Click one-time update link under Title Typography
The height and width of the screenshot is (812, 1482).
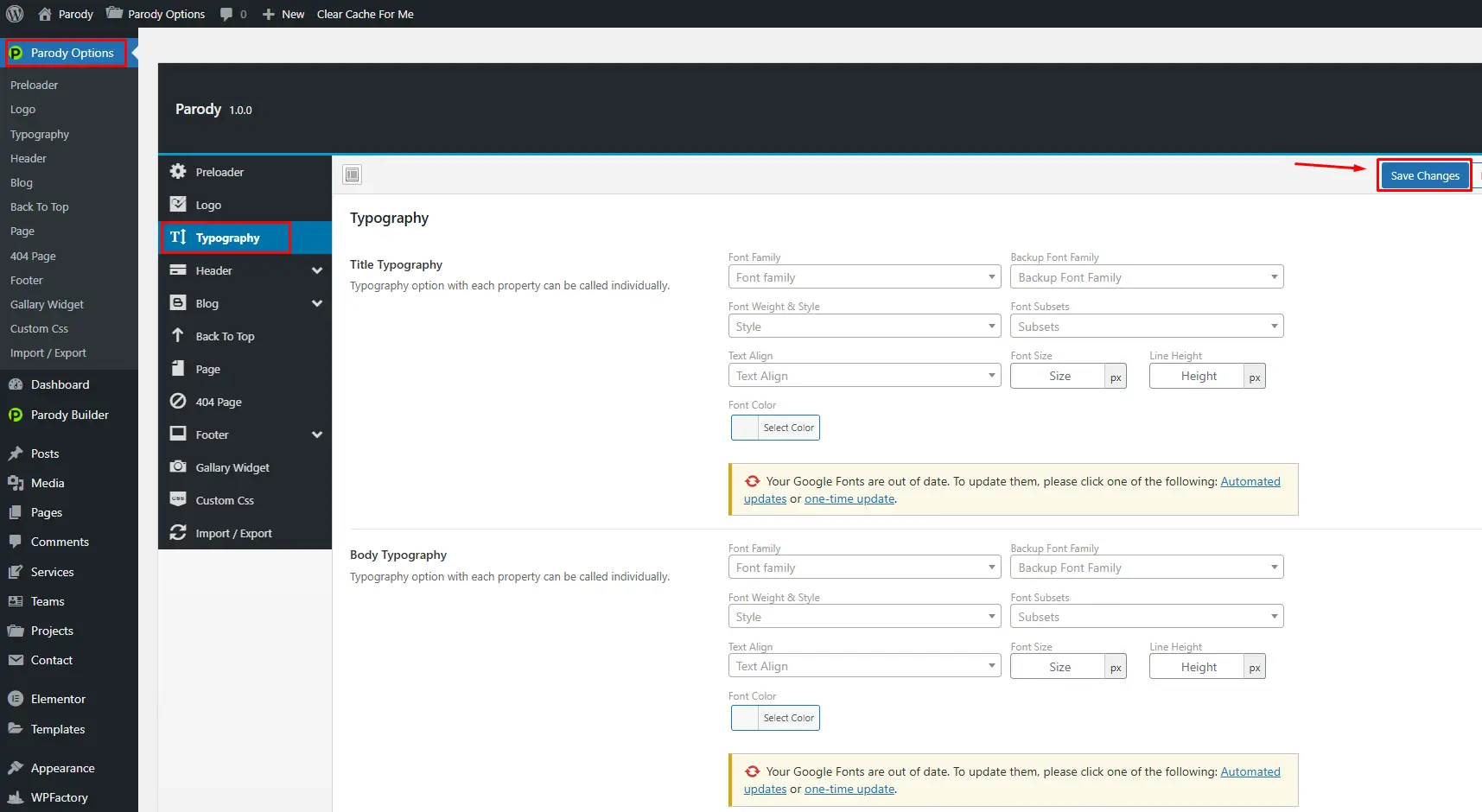[x=849, y=498]
